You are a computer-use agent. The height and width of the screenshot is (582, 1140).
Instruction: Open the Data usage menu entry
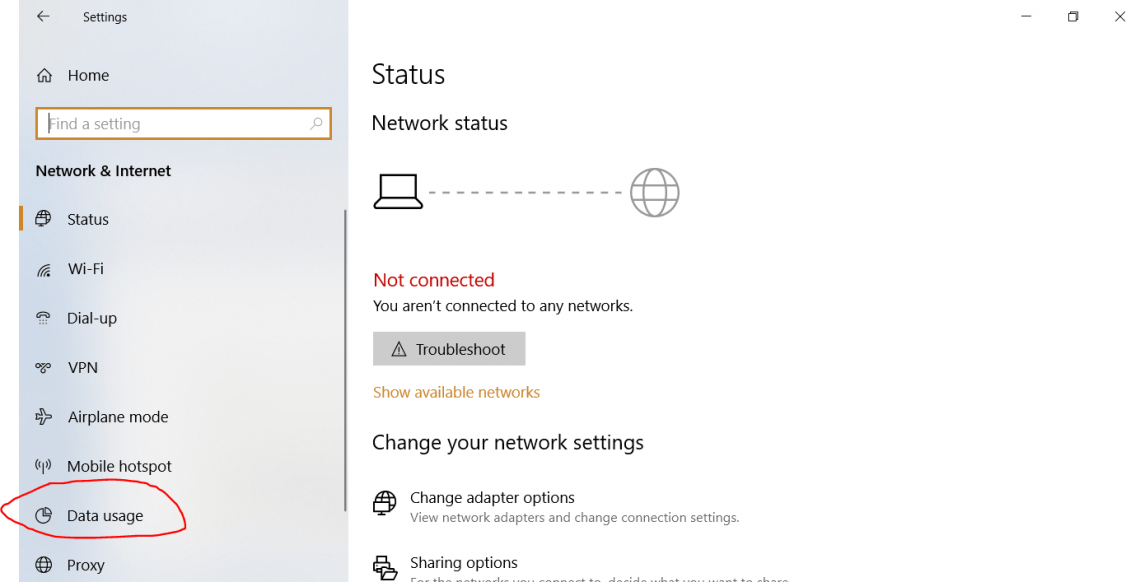(105, 516)
